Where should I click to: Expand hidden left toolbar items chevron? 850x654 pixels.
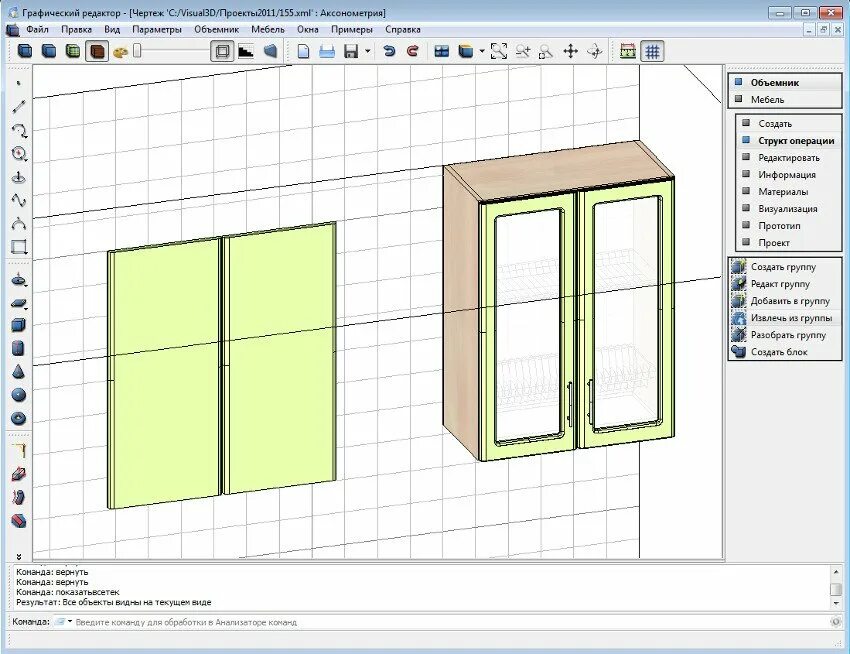pos(19,556)
